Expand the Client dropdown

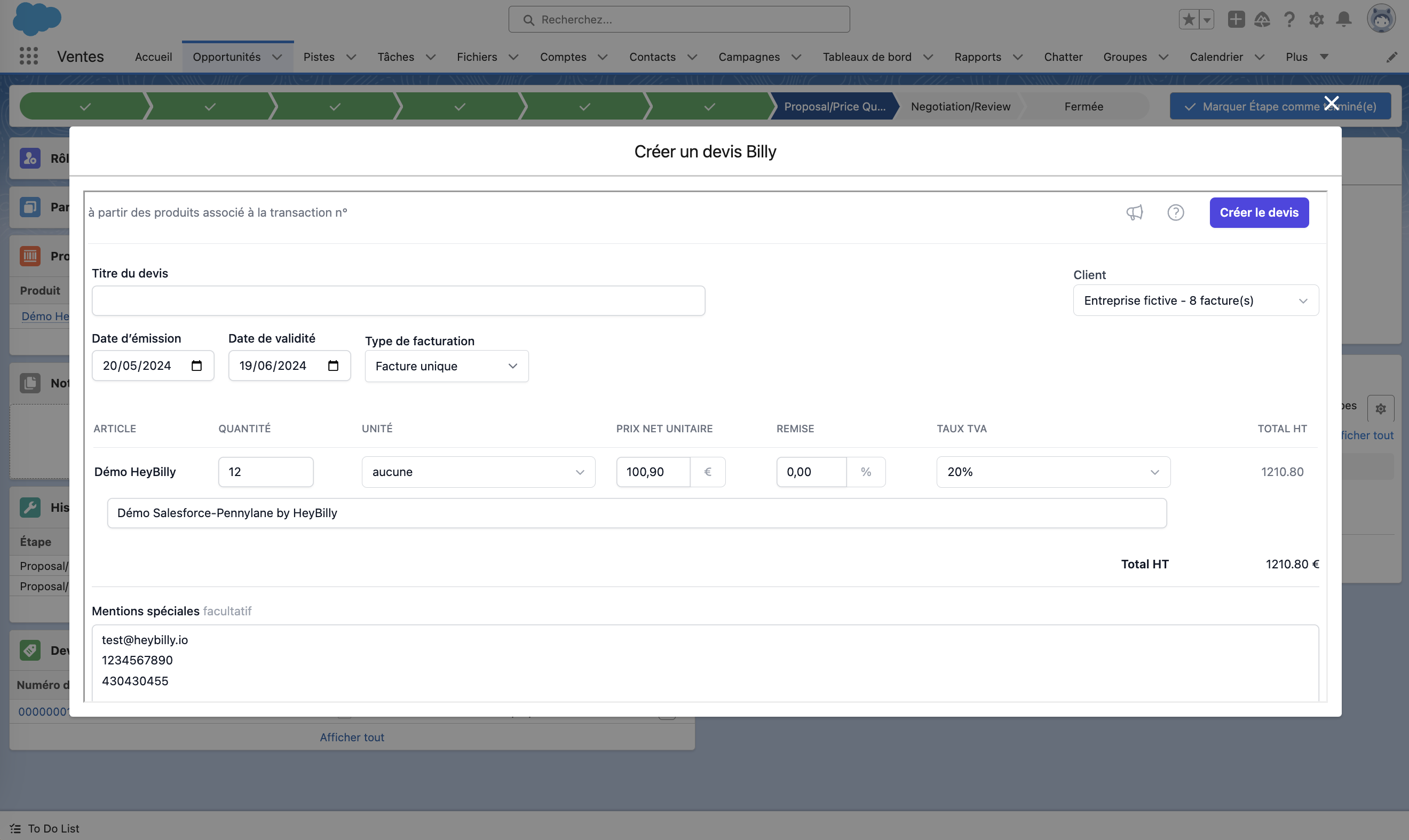coord(1196,300)
